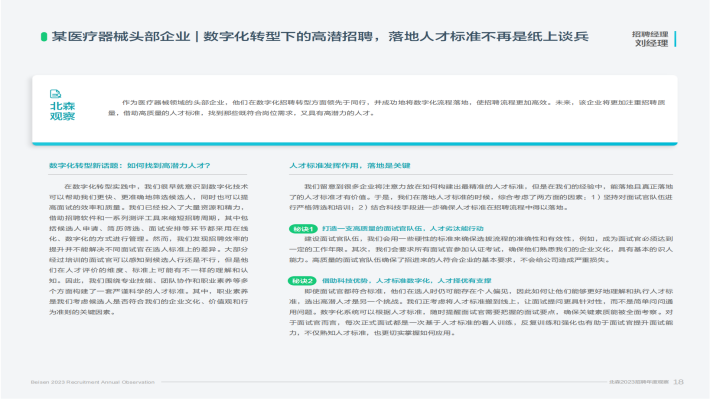Click the teal underline bar below the white card
The height and width of the screenshot is (399, 710).
(x=355, y=144)
